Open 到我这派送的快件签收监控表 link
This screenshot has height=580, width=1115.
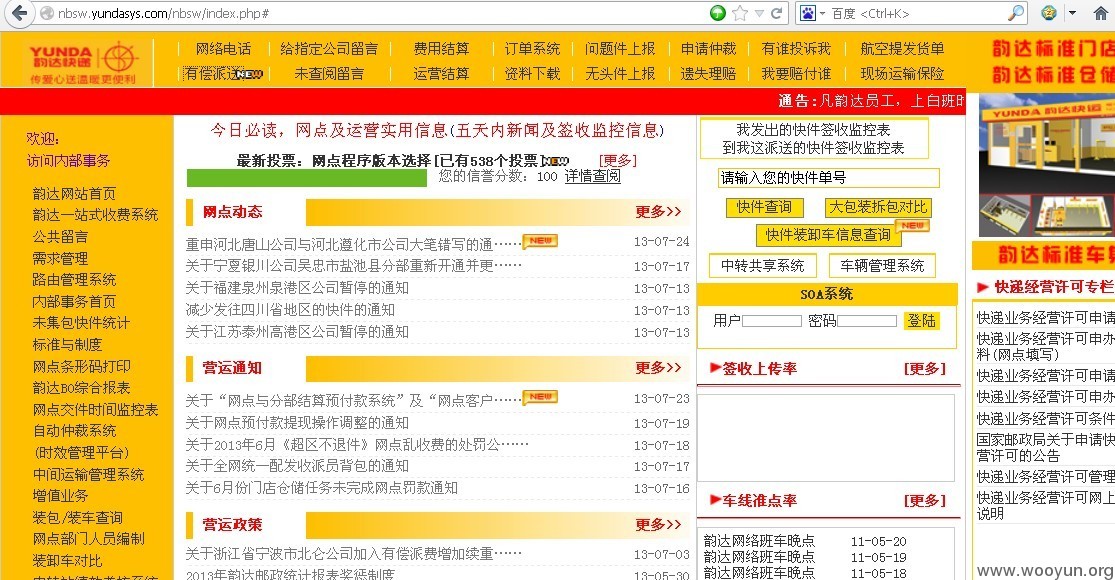tap(813, 148)
